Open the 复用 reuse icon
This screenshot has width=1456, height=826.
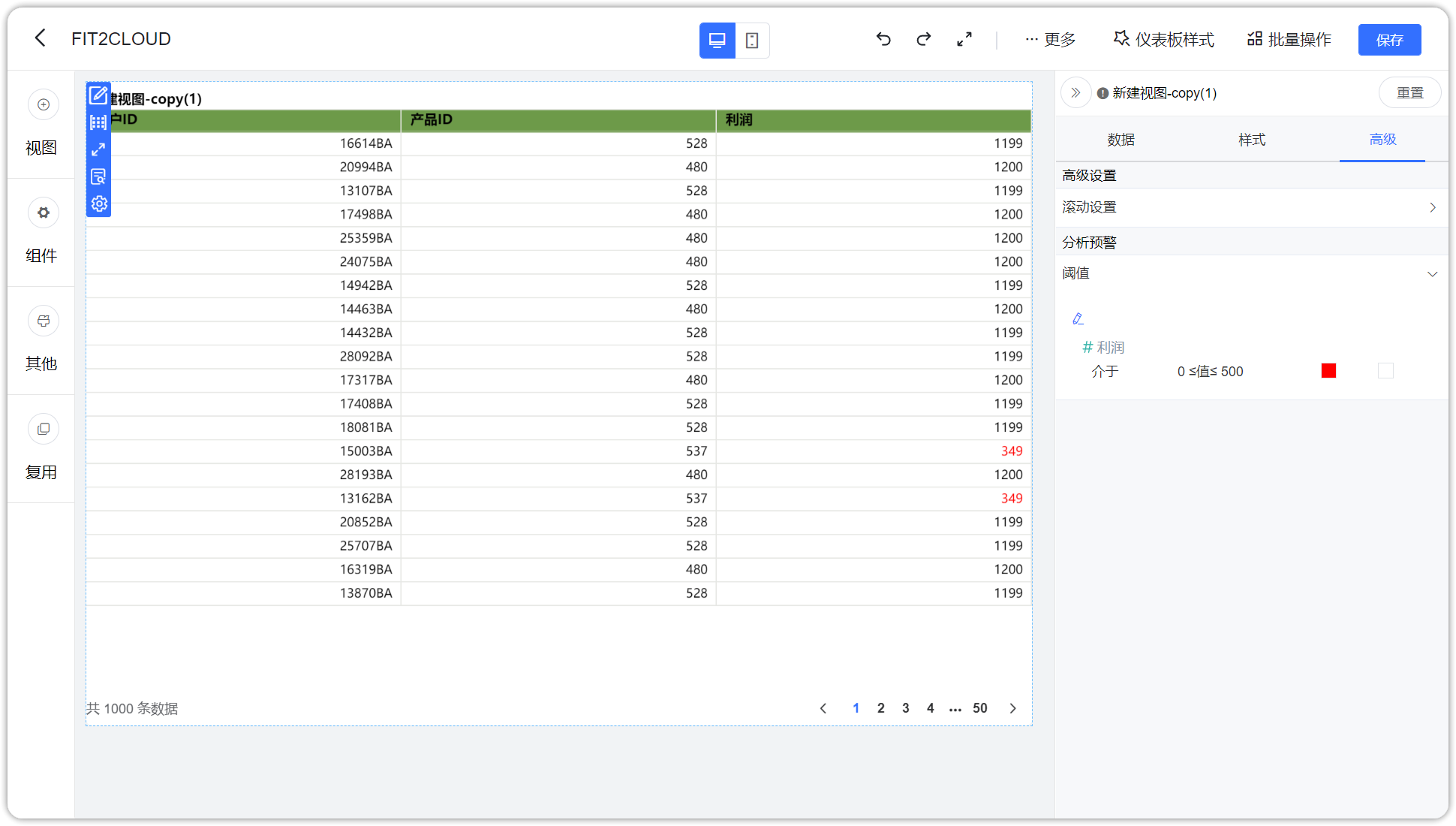[44, 429]
